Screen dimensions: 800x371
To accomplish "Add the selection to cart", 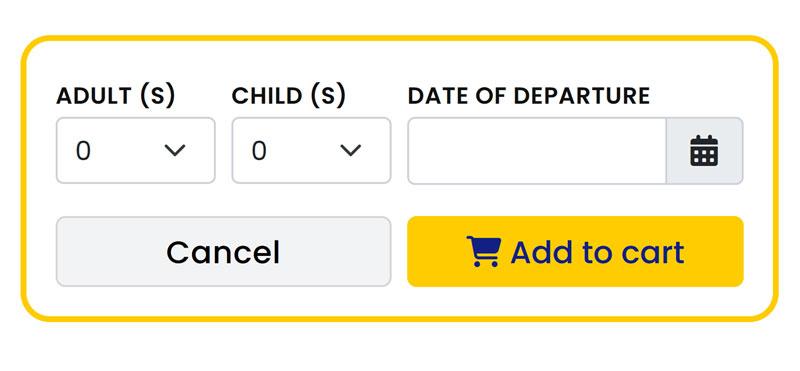I will click(x=576, y=252).
